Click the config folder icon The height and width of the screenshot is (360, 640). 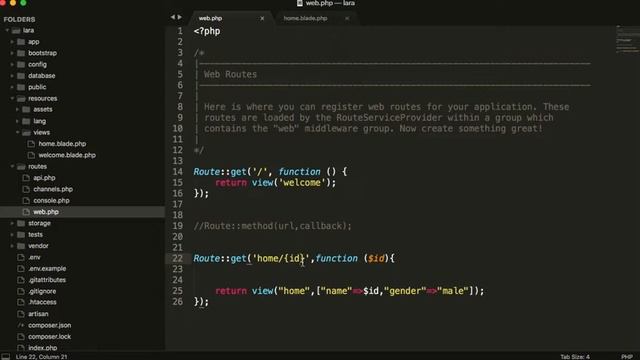(21, 64)
